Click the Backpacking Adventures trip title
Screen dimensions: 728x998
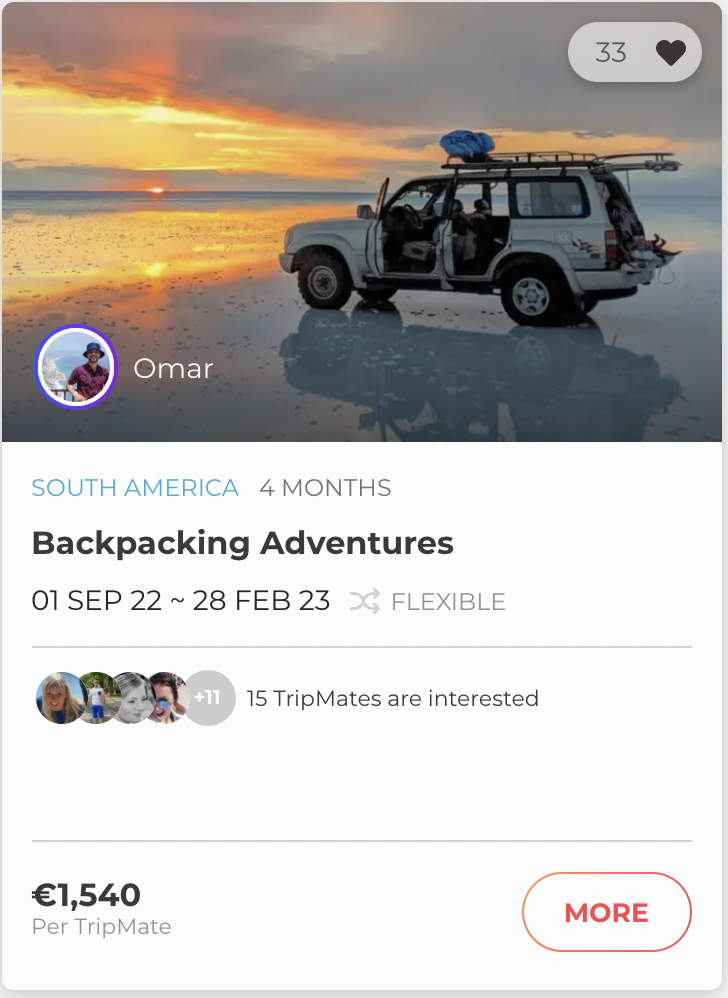(x=243, y=543)
